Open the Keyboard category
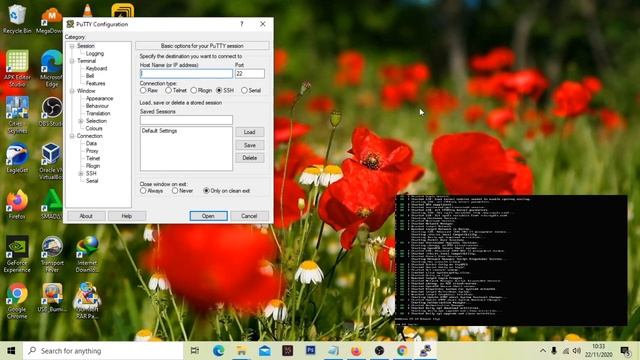This screenshot has height=360, width=640. click(96, 68)
